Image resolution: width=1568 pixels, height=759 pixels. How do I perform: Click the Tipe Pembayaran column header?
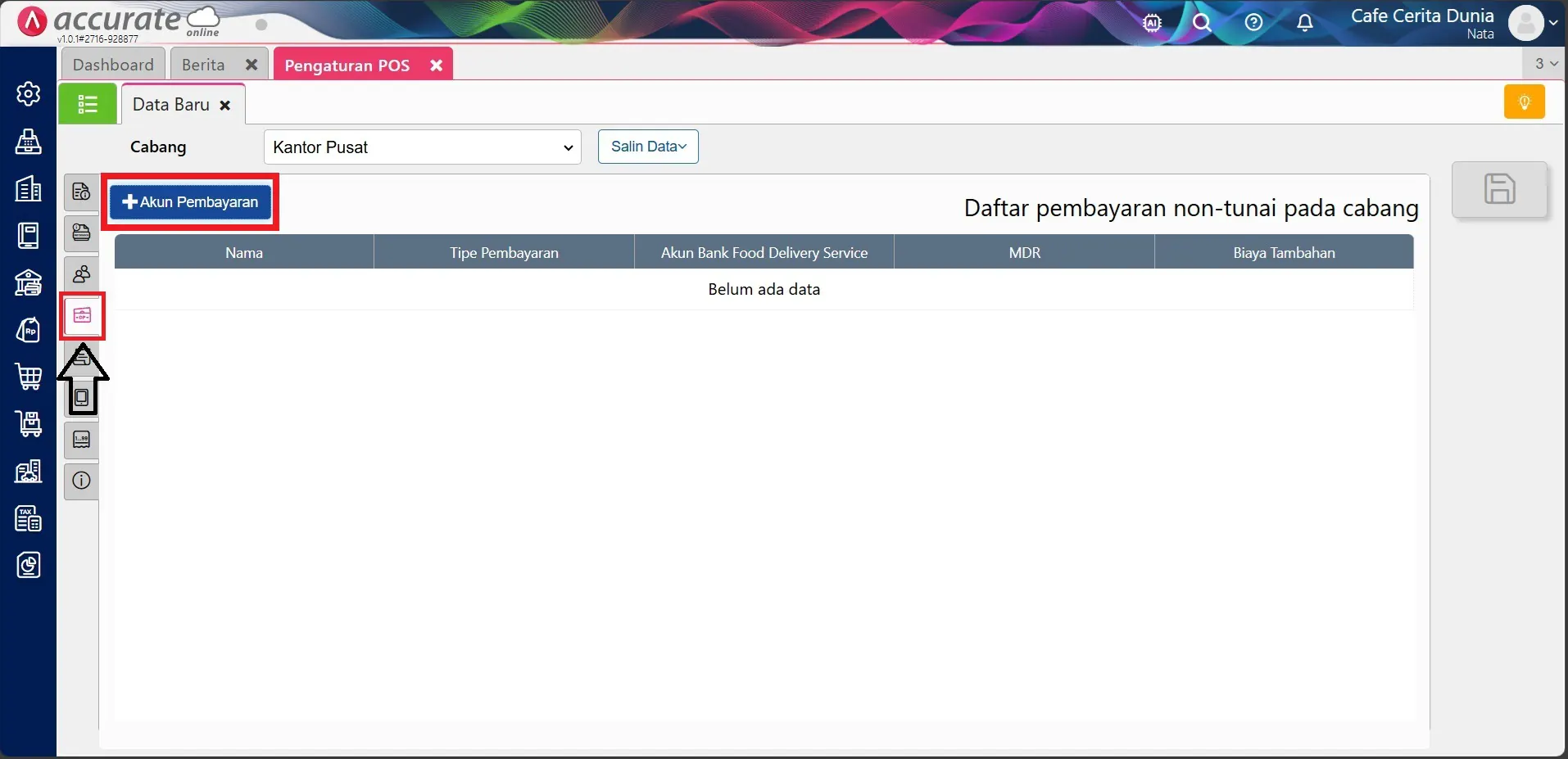pyautogui.click(x=504, y=253)
